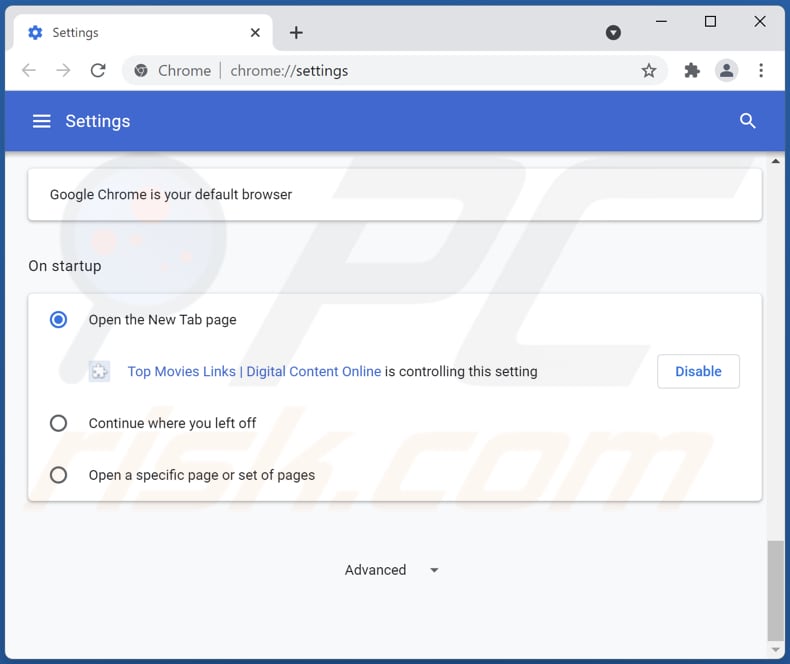Click the chrome://settings address bar
Screen dimensions: 790x664
point(394,71)
